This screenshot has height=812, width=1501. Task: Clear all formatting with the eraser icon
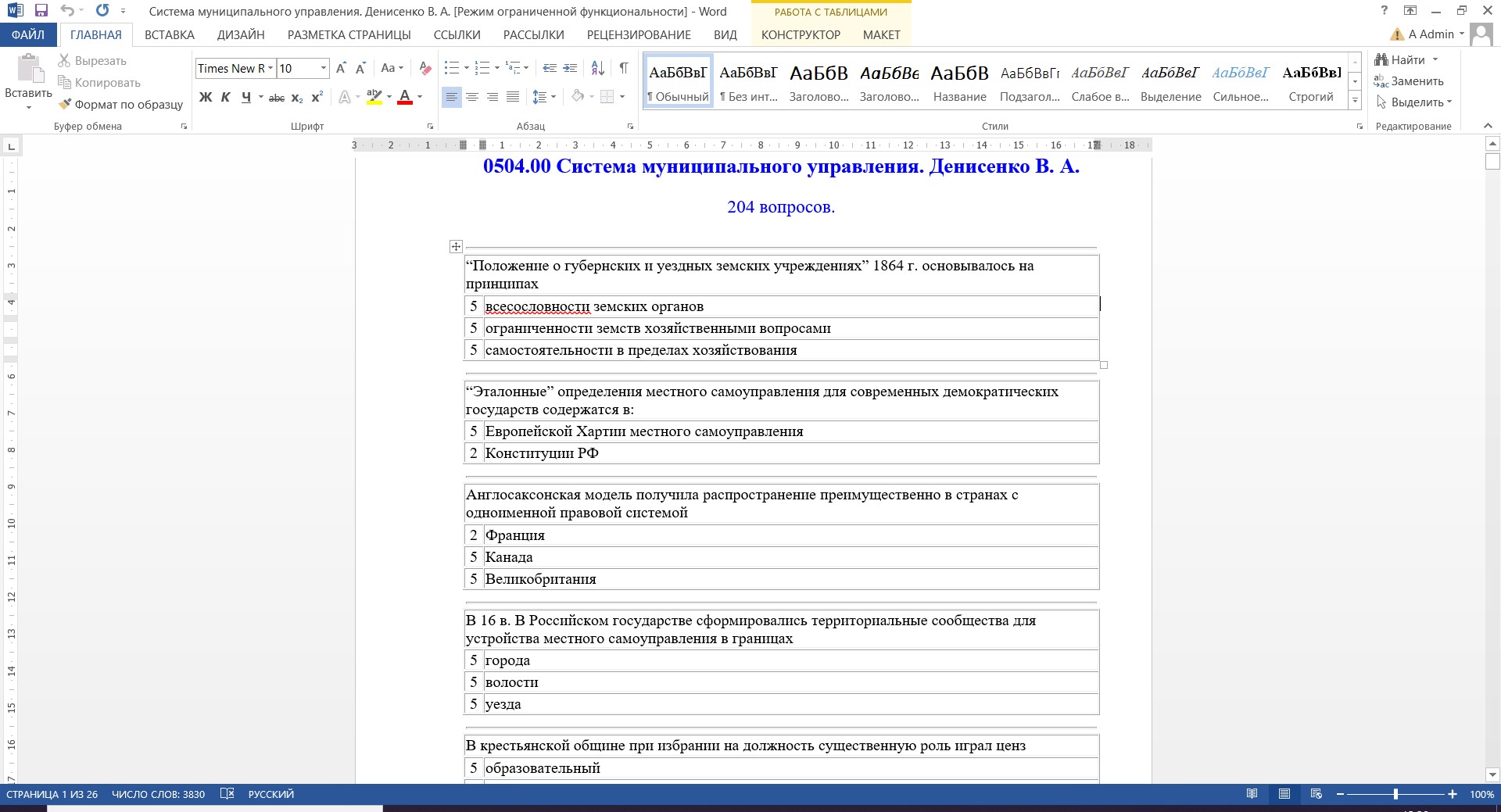425,69
